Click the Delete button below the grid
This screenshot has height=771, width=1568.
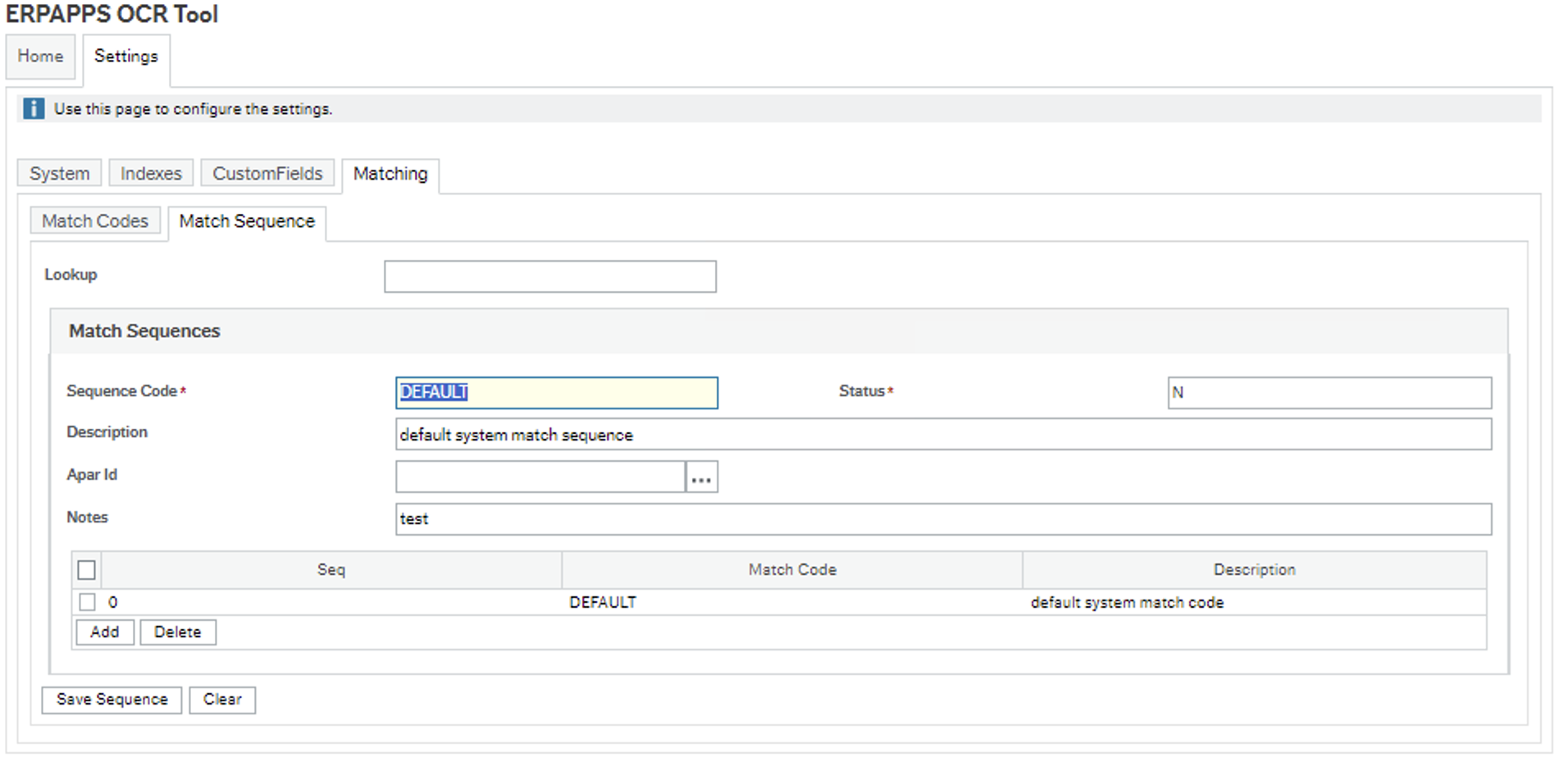coord(177,632)
